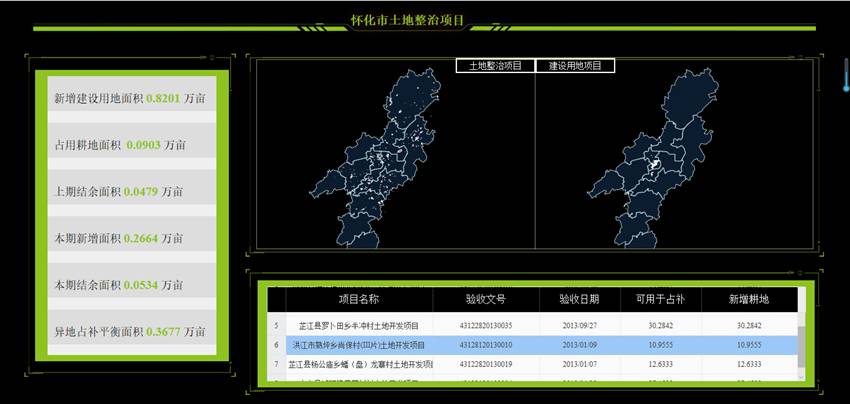Image resolution: width=850 pixels, height=404 pixels.
Task: Switch to the 建设用地项目 tab
Action: (x=575, y=66)
